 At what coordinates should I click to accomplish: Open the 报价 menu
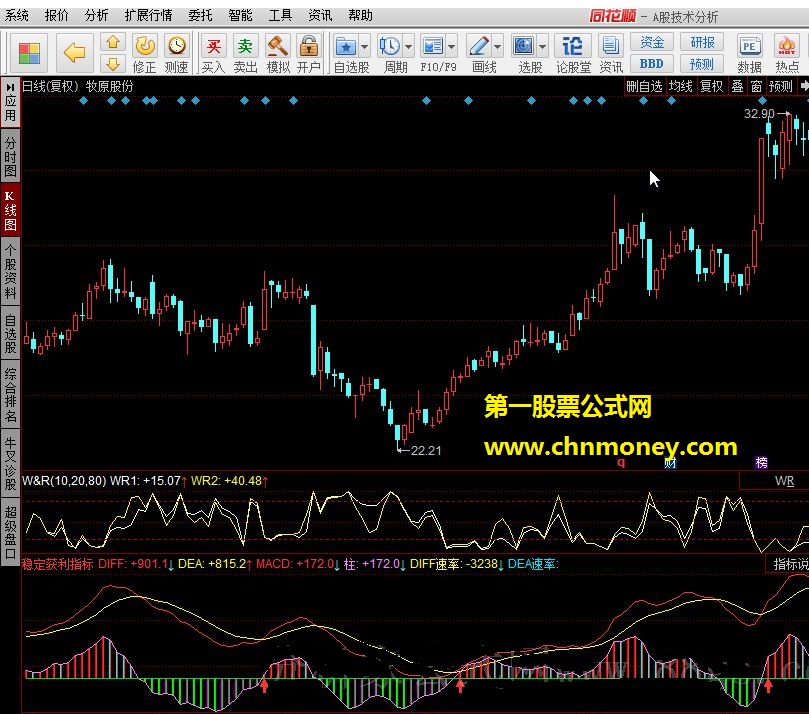56,15
